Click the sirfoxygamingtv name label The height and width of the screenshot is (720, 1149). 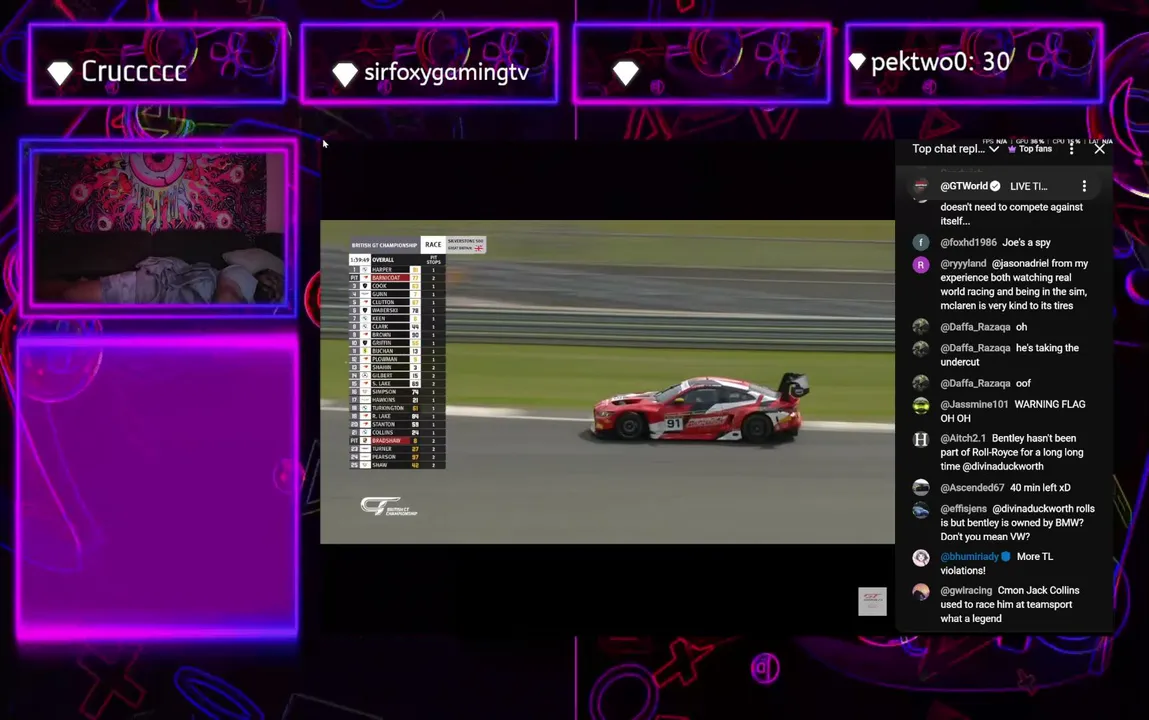[446, 73]
